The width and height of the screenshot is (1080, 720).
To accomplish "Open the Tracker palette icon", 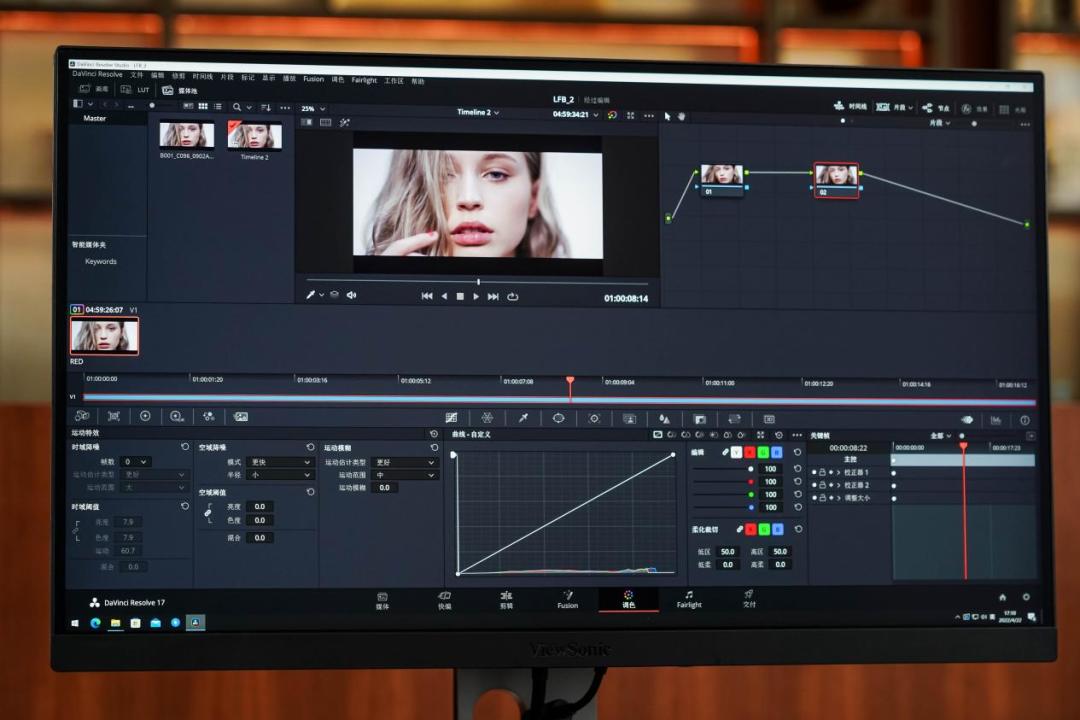I will click(594, 418).
